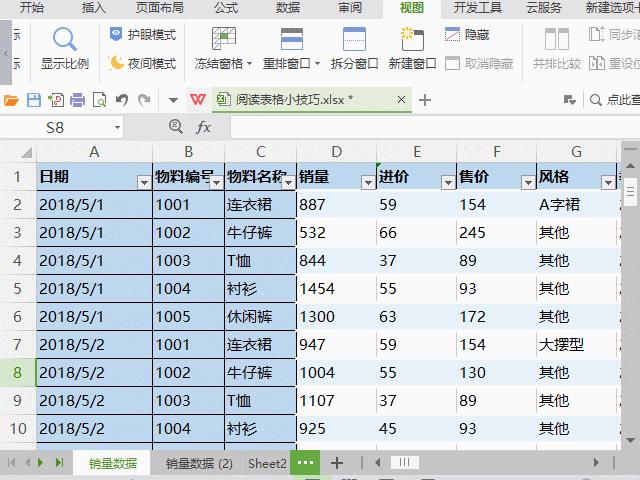Open the 物料名称 column filter dropdown

point(289,182)
